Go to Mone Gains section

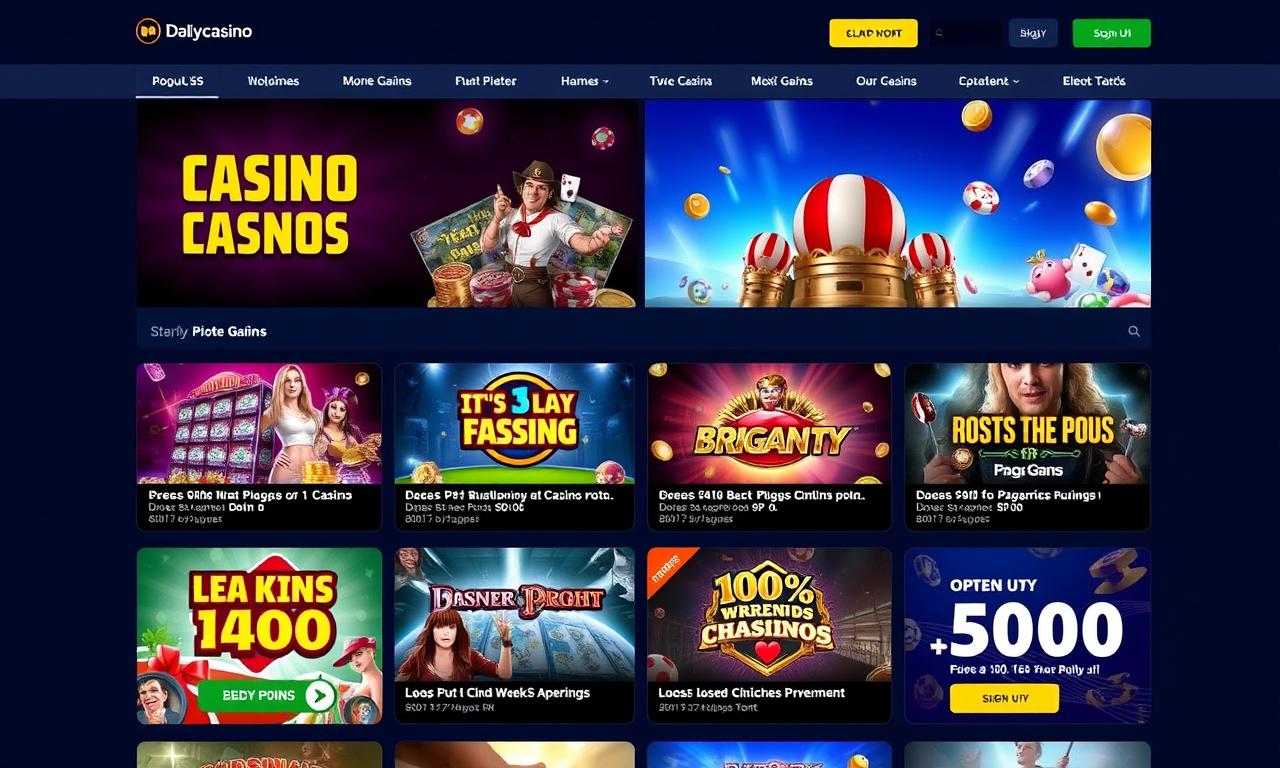coord(377,81)
